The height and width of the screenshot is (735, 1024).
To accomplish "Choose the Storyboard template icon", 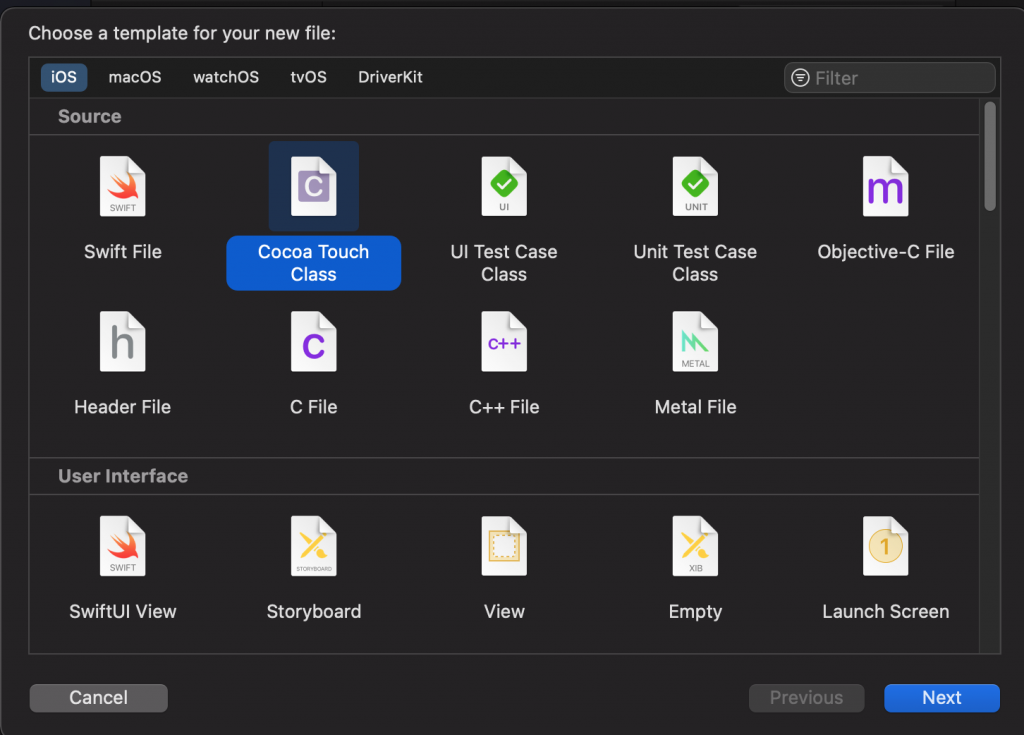I will 313,546.
